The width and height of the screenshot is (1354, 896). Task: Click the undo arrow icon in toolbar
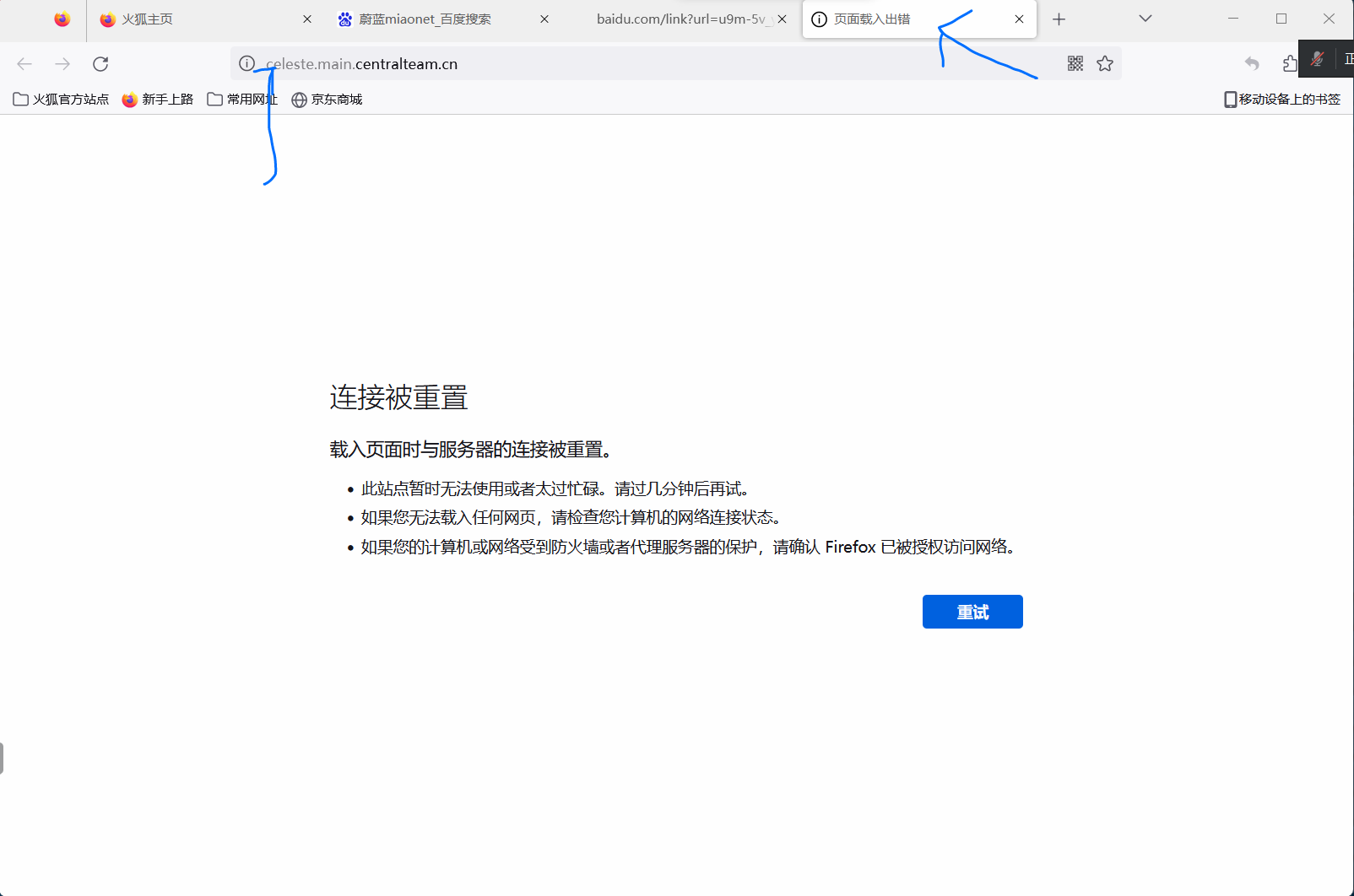[1252, 64]
